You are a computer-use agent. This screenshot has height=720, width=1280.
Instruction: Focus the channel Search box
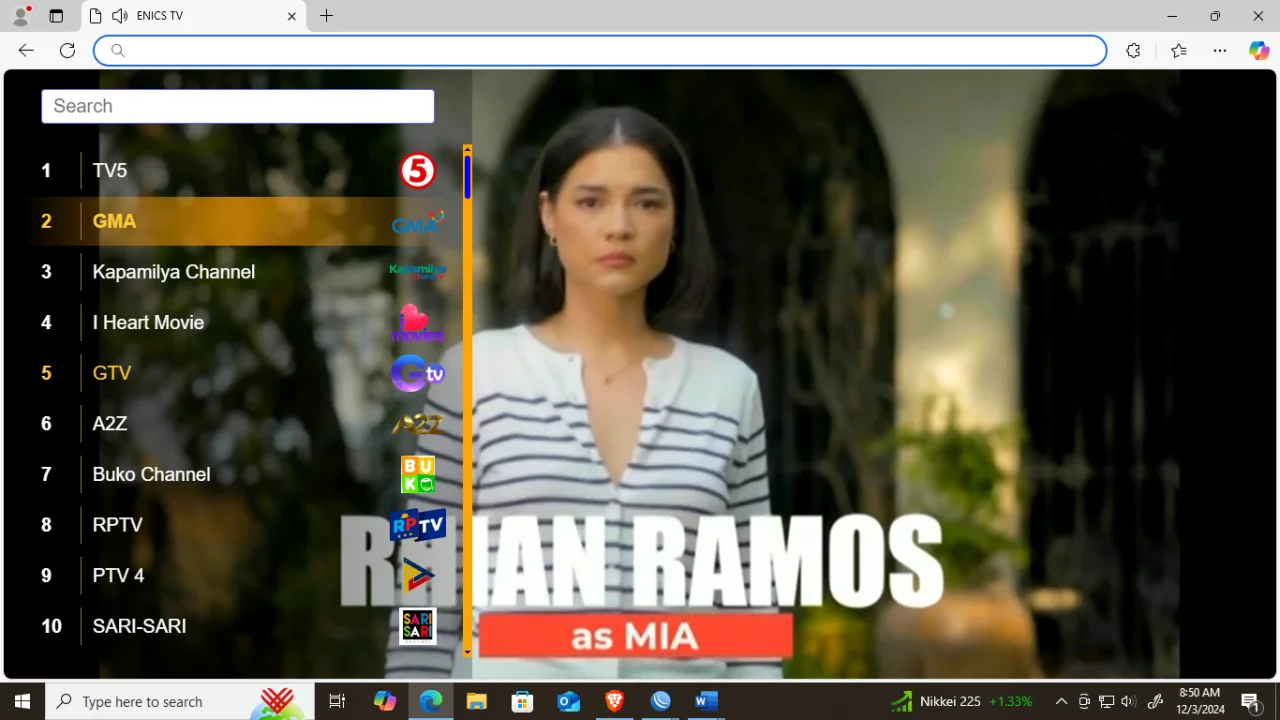coord(238,106)
